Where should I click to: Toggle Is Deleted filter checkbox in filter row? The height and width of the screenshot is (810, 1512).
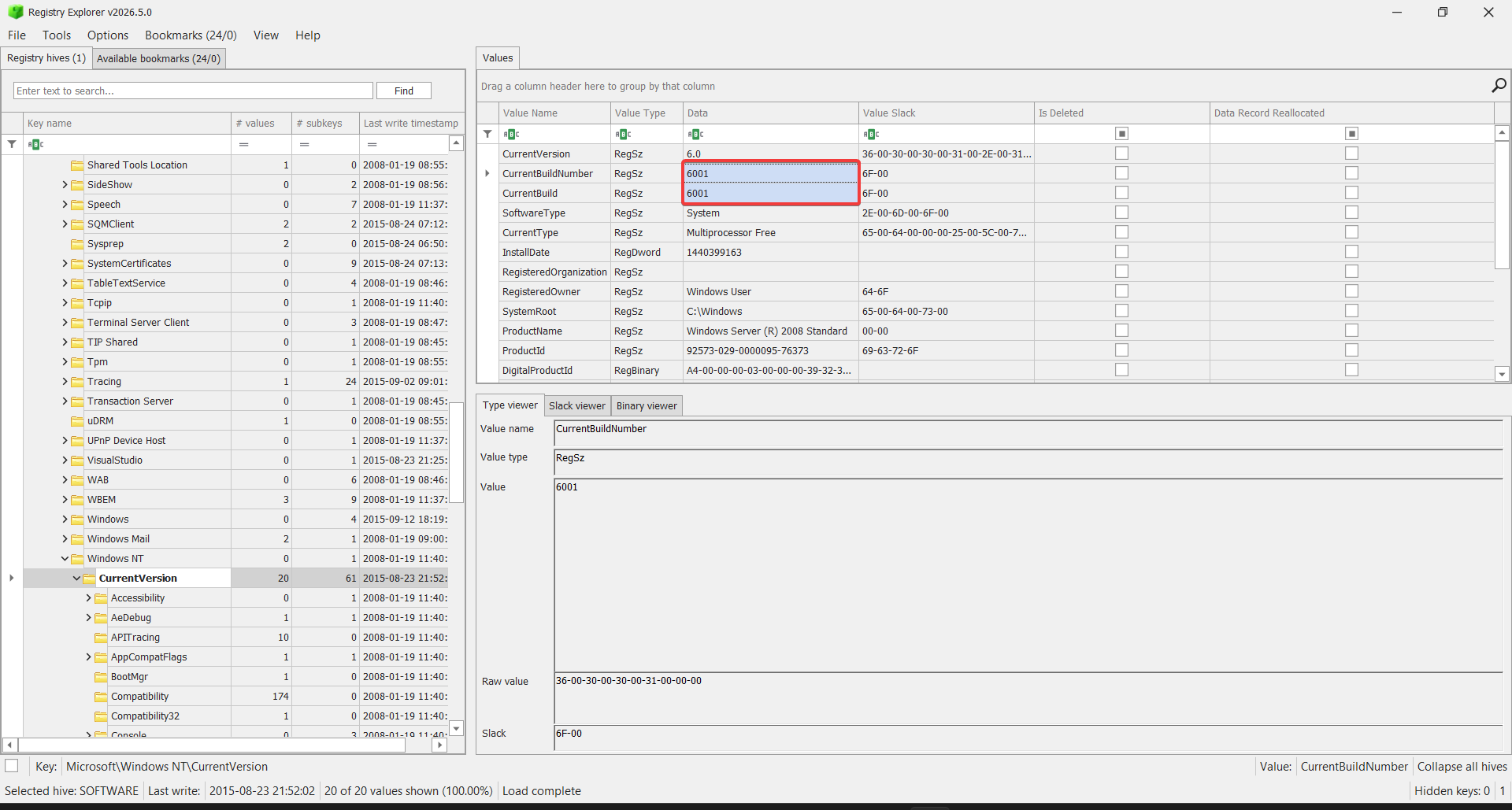pyautogui.click(x=1122, y=134)
